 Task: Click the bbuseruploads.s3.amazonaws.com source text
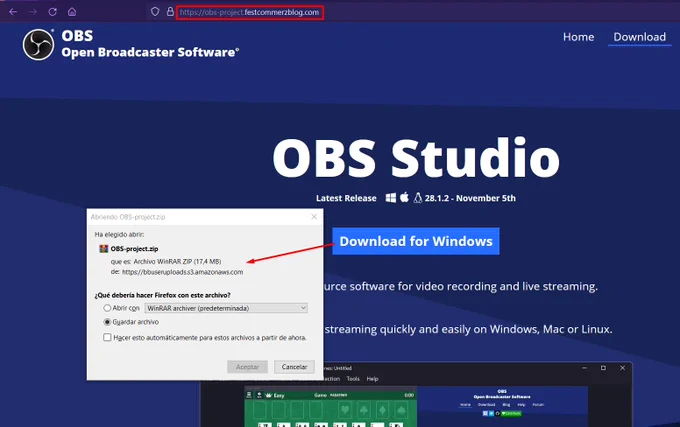pyautogui.click(x=182, y=272)
